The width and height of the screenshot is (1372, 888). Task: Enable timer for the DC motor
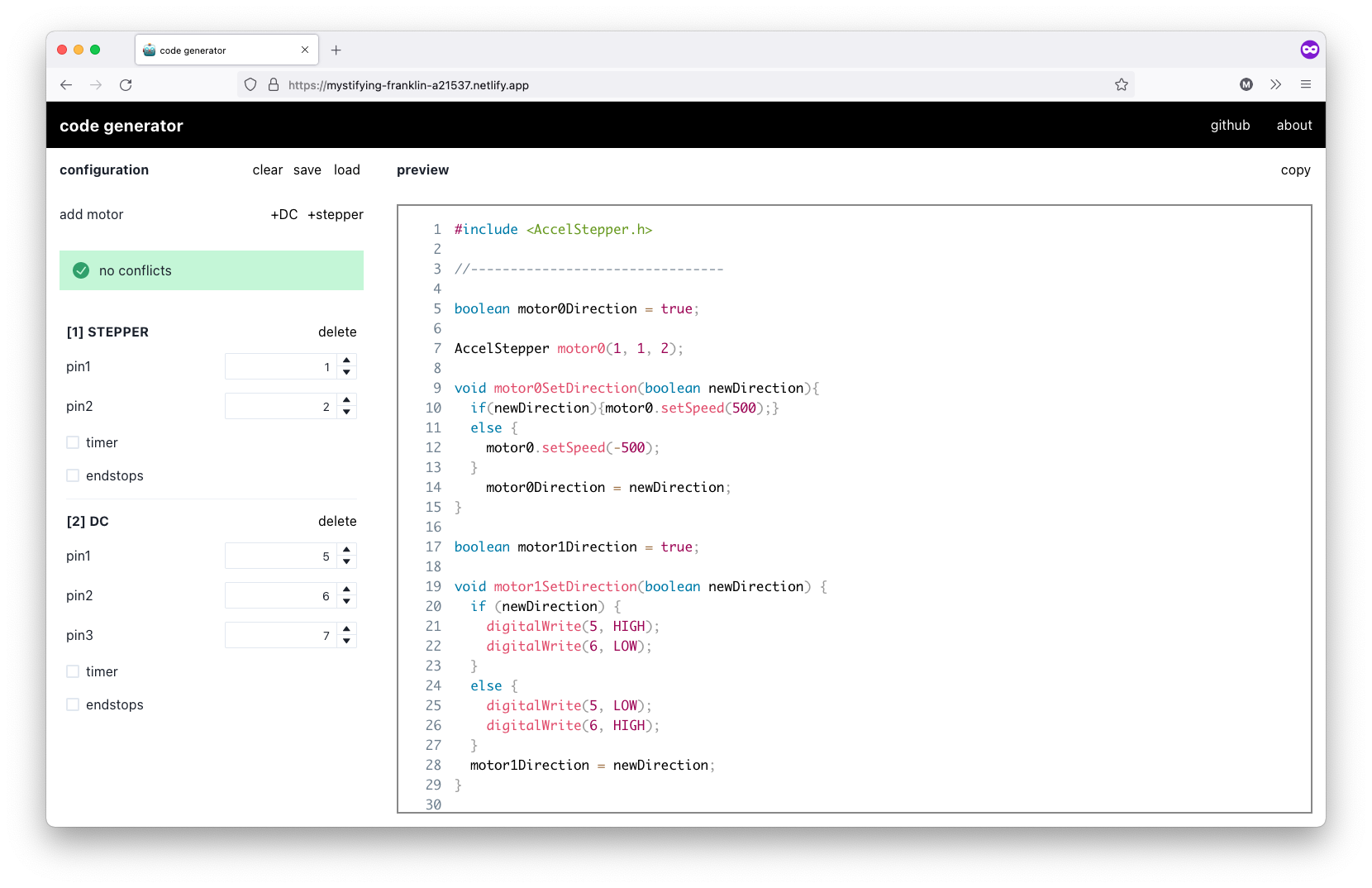[x=73, y=671]
